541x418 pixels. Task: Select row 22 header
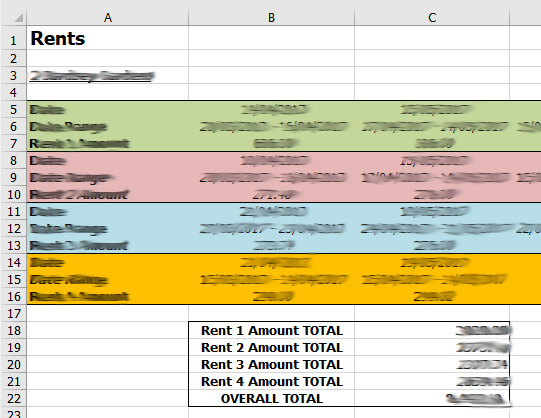click(x=14, y=399)
